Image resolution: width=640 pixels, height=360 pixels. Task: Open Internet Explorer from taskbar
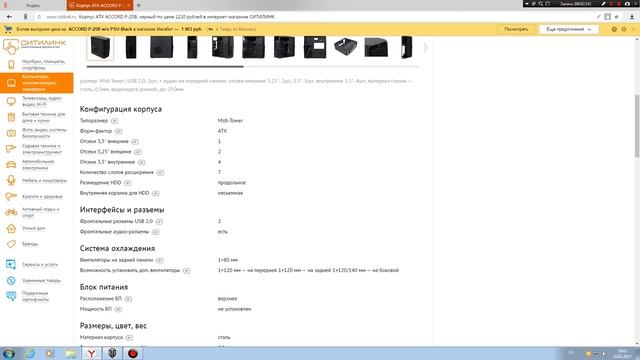pos(30,353)
